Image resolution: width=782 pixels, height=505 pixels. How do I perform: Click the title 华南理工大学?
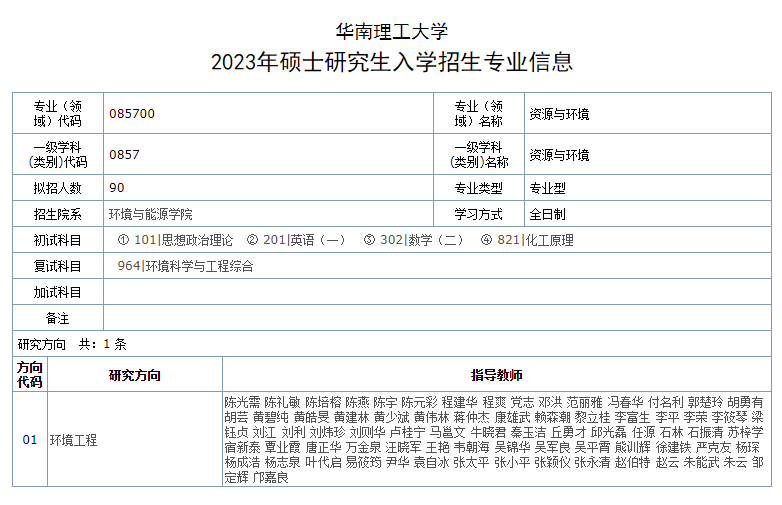tap(391, 31)
